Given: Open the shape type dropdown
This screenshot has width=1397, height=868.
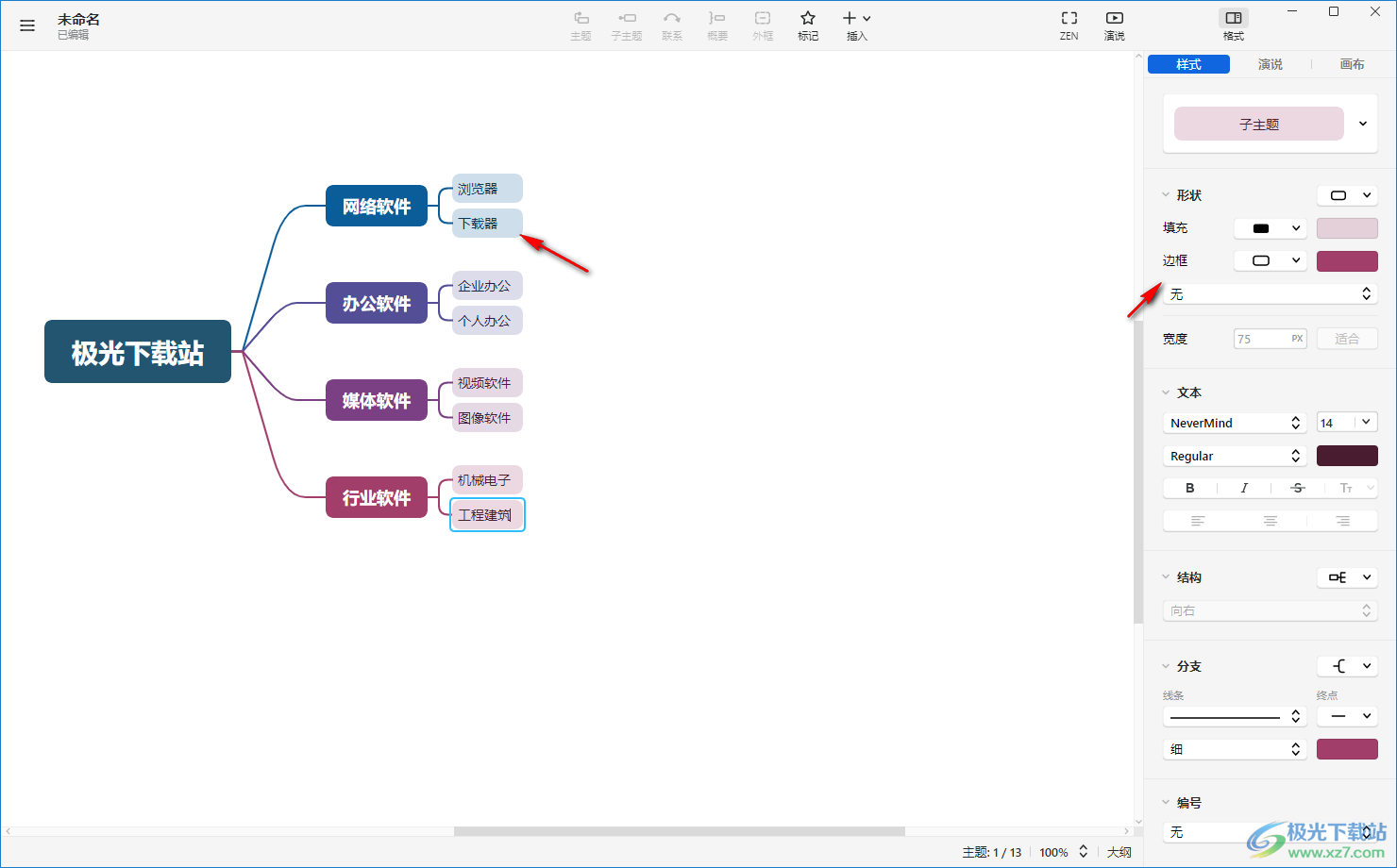Looking at the screenshot, I should (x=1348, y=195).
